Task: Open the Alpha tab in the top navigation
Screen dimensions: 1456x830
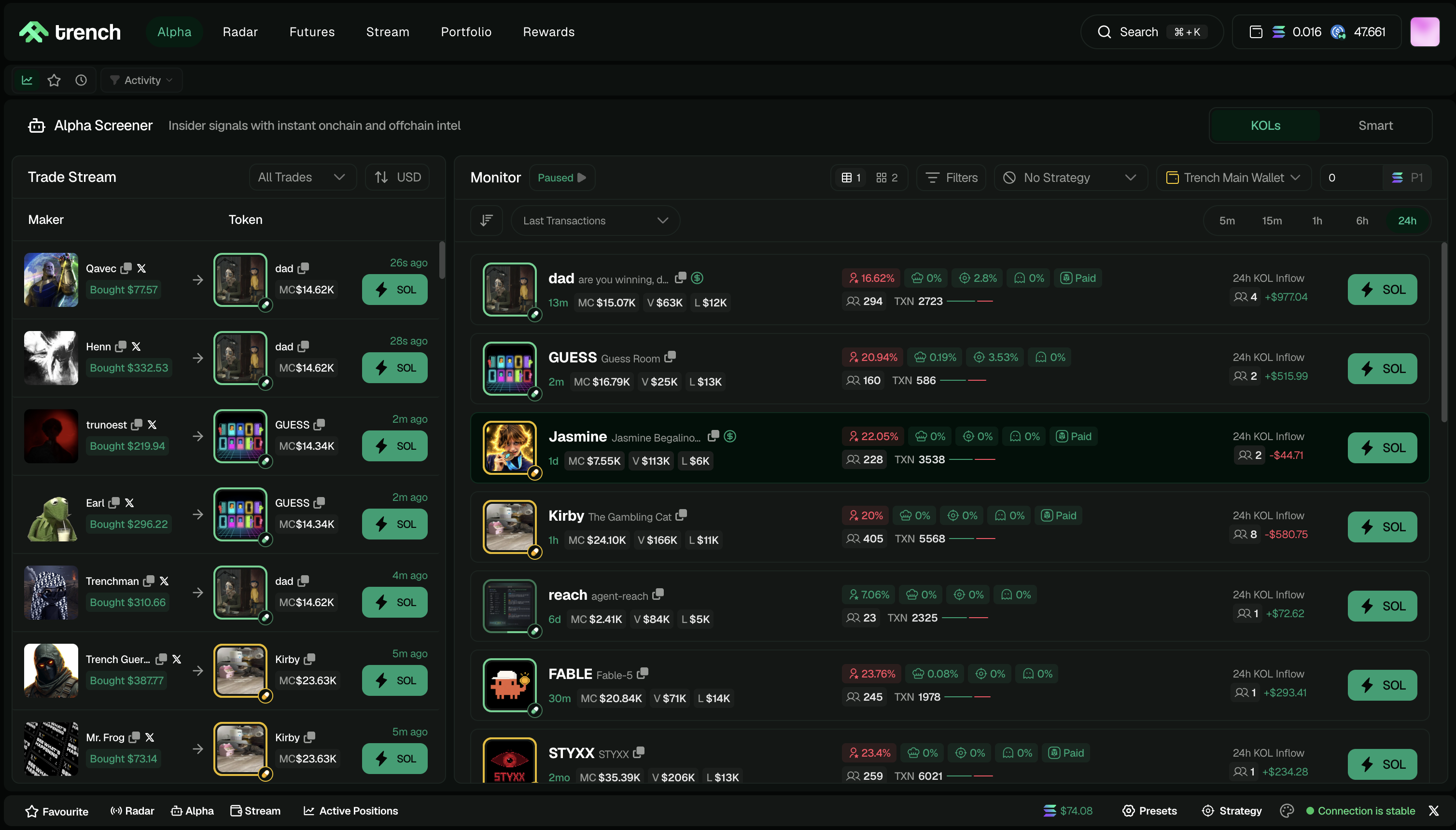Action: point(174,32)
